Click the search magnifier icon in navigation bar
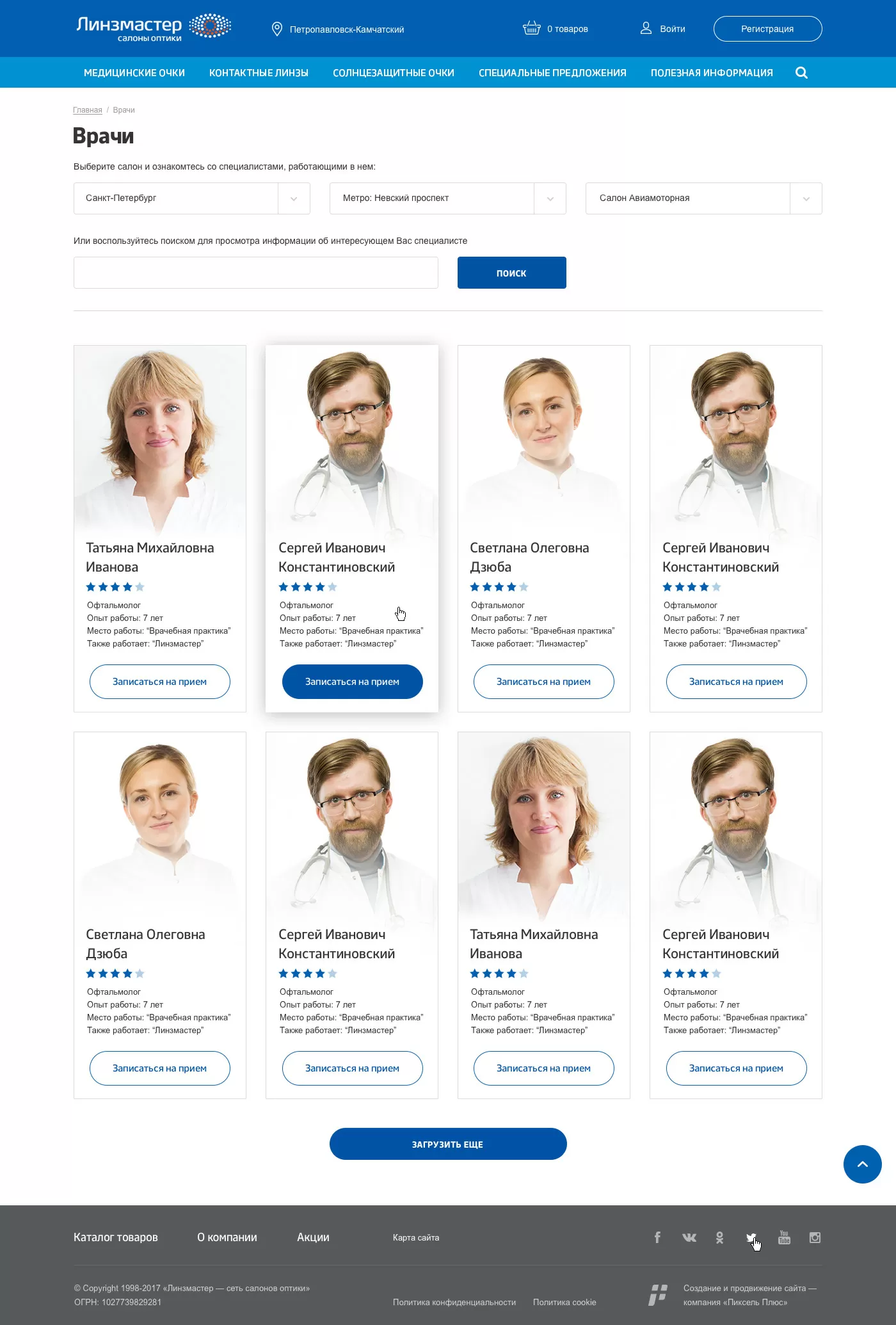The height and width of the screenshot is (1325, 896). [801, 73]
